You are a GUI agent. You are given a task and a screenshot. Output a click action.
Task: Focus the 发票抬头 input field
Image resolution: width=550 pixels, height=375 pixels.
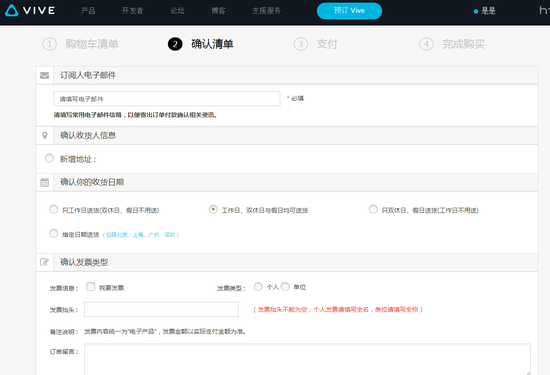(161, 309)
